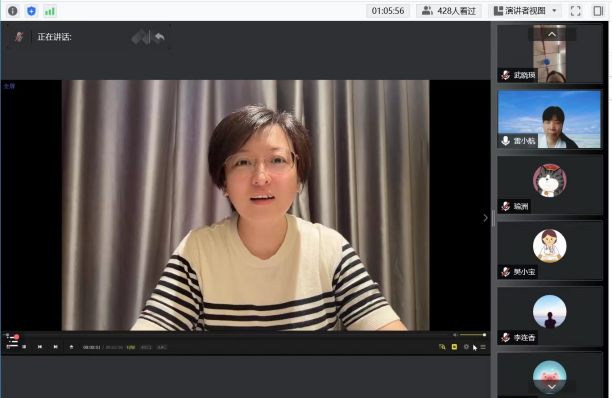
Task: Click active mic icon next to 雷小航
Action: [505, 140]
